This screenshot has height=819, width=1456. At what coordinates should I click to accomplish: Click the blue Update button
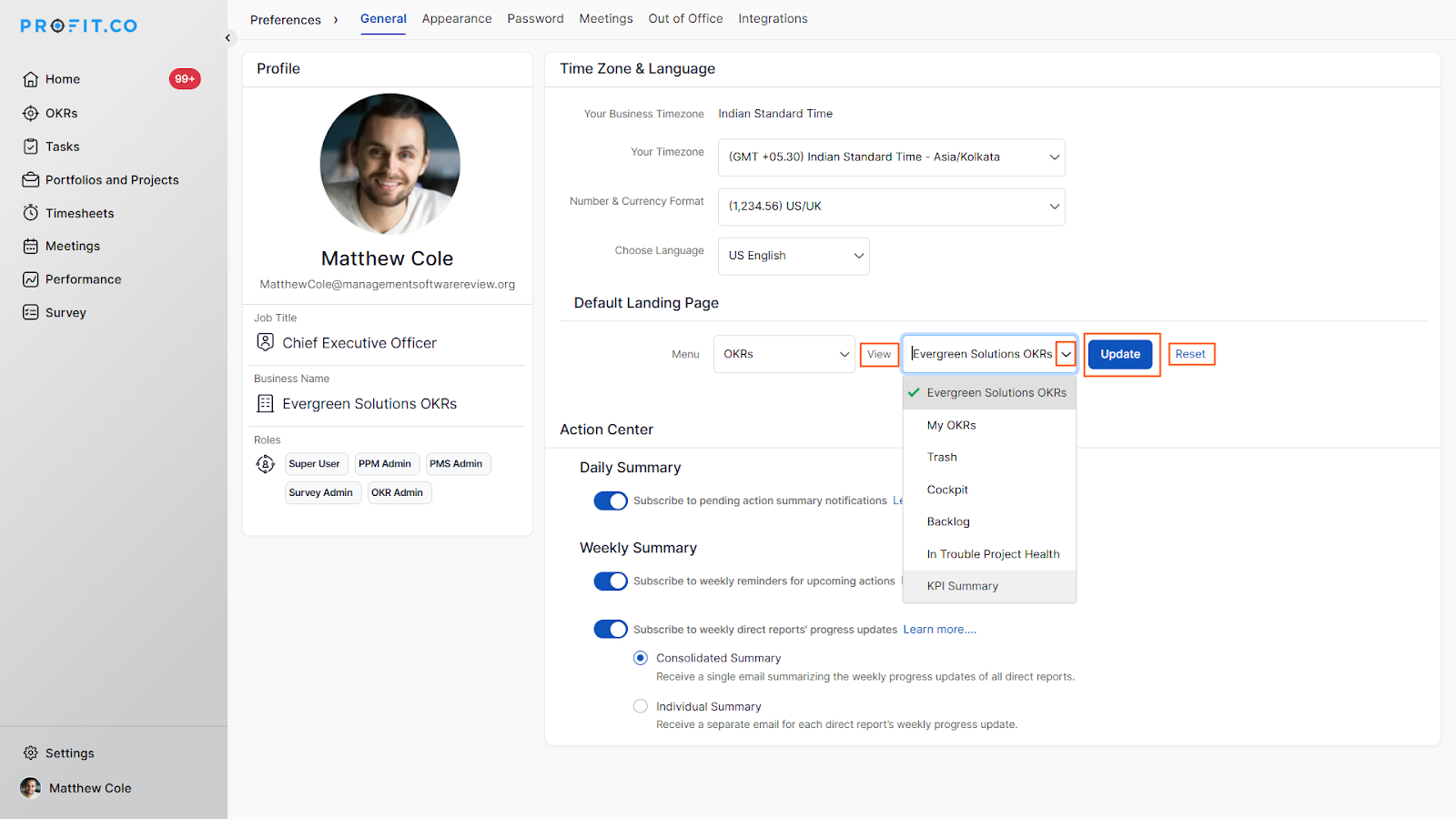[x=1119, y=354]
